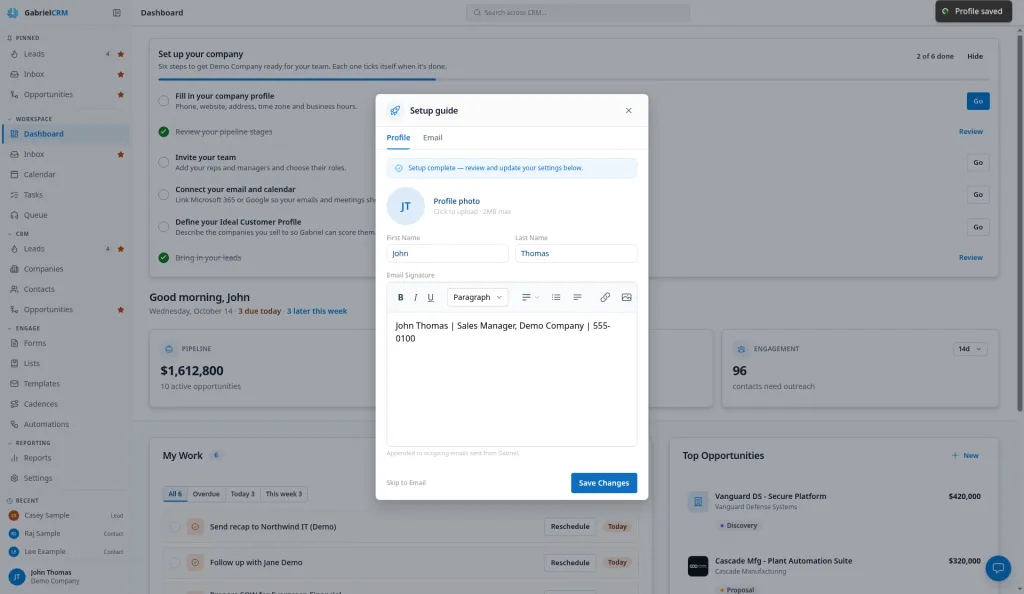Viewport: 1024px width, 594px height.
Task: Add a New top opportunity
Action: tap(965, 456)
